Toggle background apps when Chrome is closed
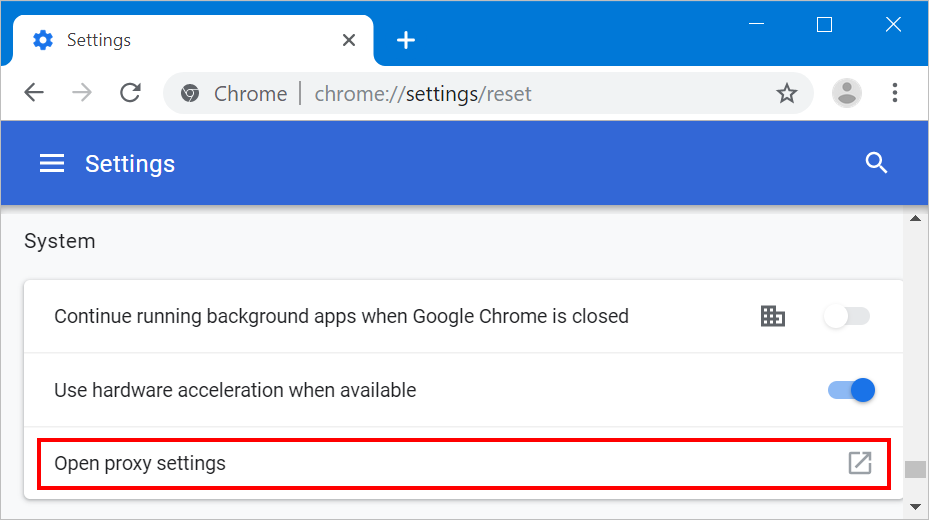The height and width of the screenshot is (520, 929). (x=847, y=316)
